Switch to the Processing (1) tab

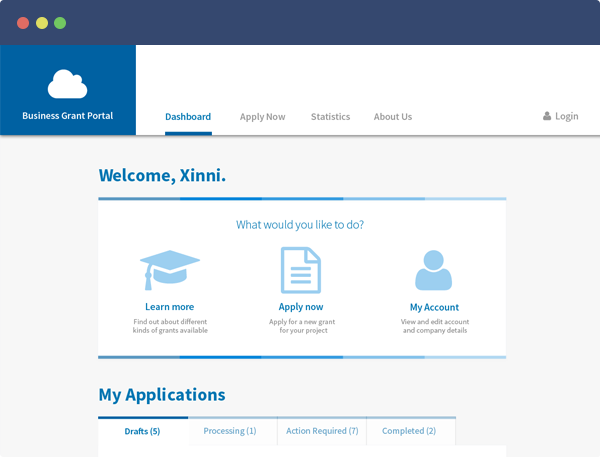click(x=230, y=431)
